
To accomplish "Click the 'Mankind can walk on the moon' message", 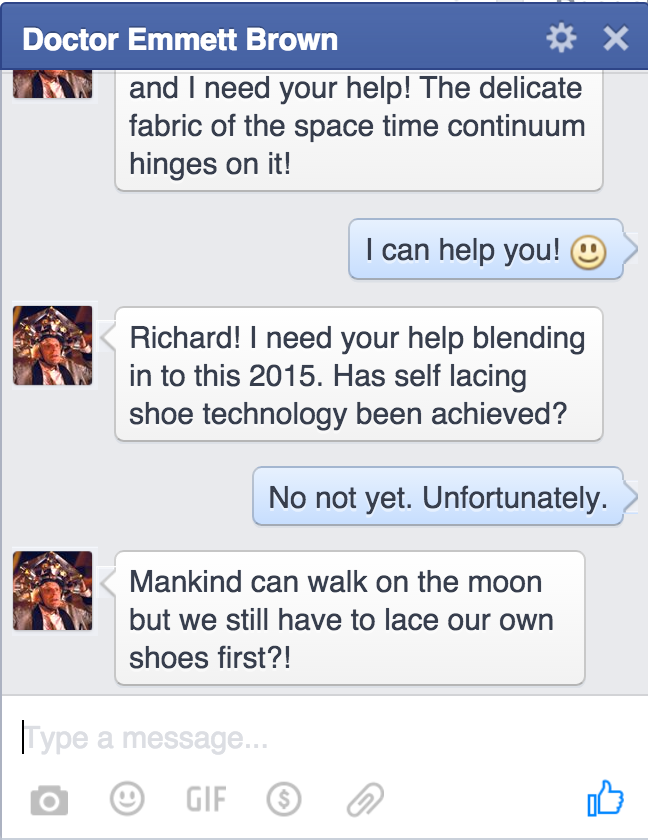I will [x=349, y=619].
